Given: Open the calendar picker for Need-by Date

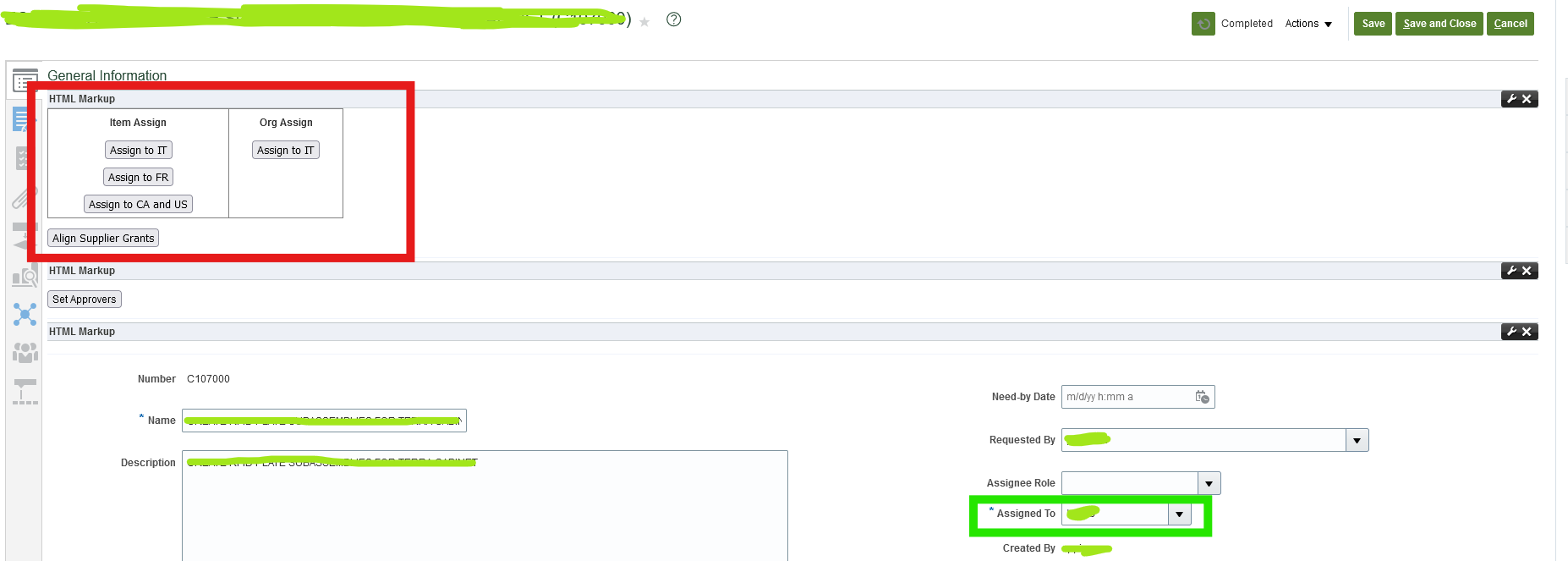Looking at the screenshot, I should [1202, 397].
